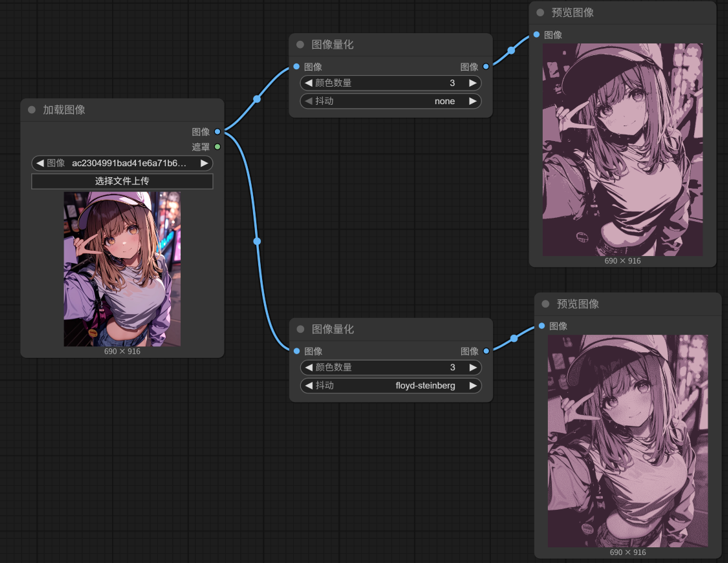Screen dimensions: 728x563
Task: Collapse the 加载图像 node via its dot
Action: coord(32,110)
